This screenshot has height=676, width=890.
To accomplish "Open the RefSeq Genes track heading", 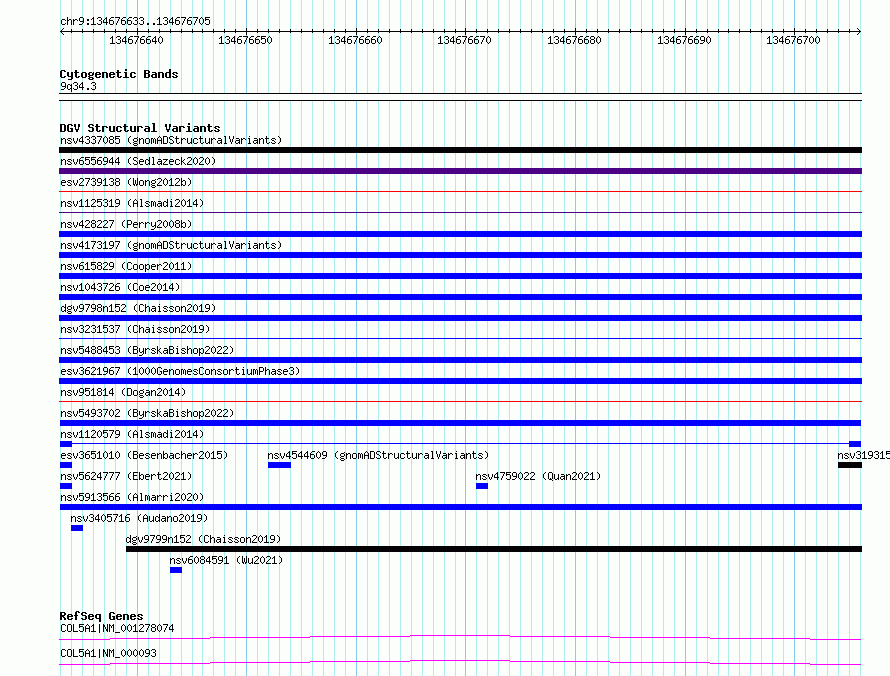I will click(x=101, y=616).
